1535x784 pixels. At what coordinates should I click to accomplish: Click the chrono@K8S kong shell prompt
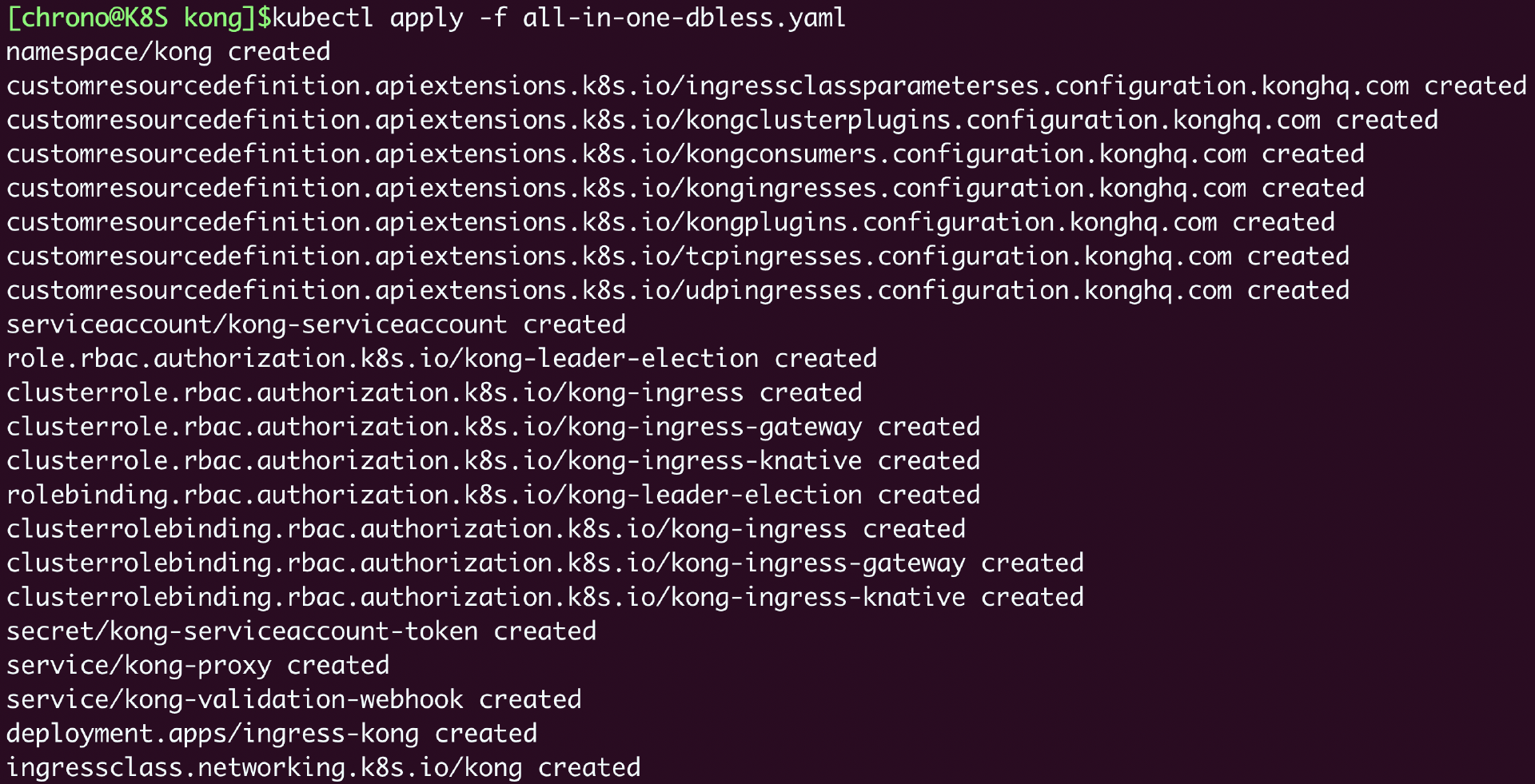click(138, 18)
